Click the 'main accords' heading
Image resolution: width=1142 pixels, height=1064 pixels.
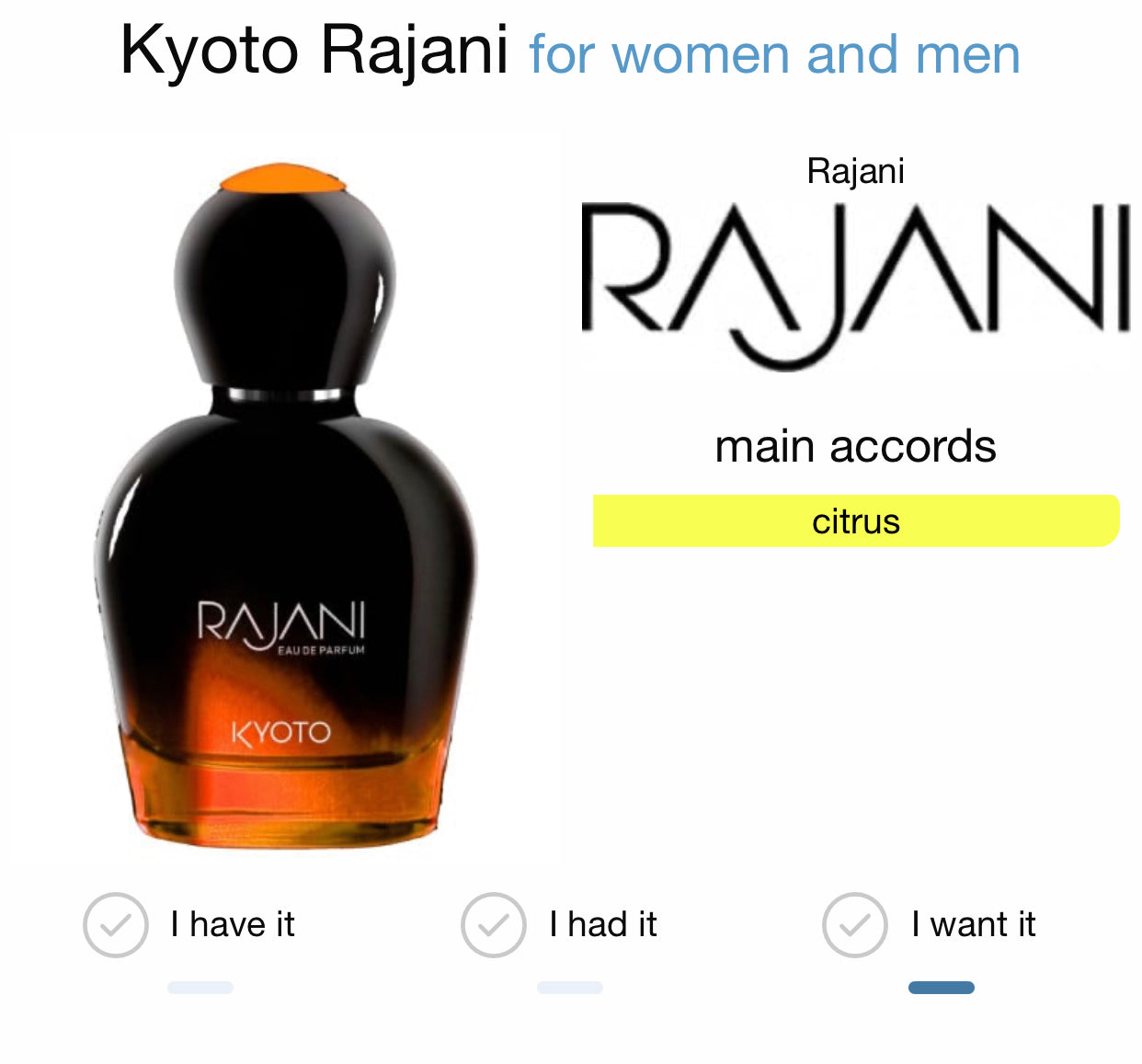856,447
